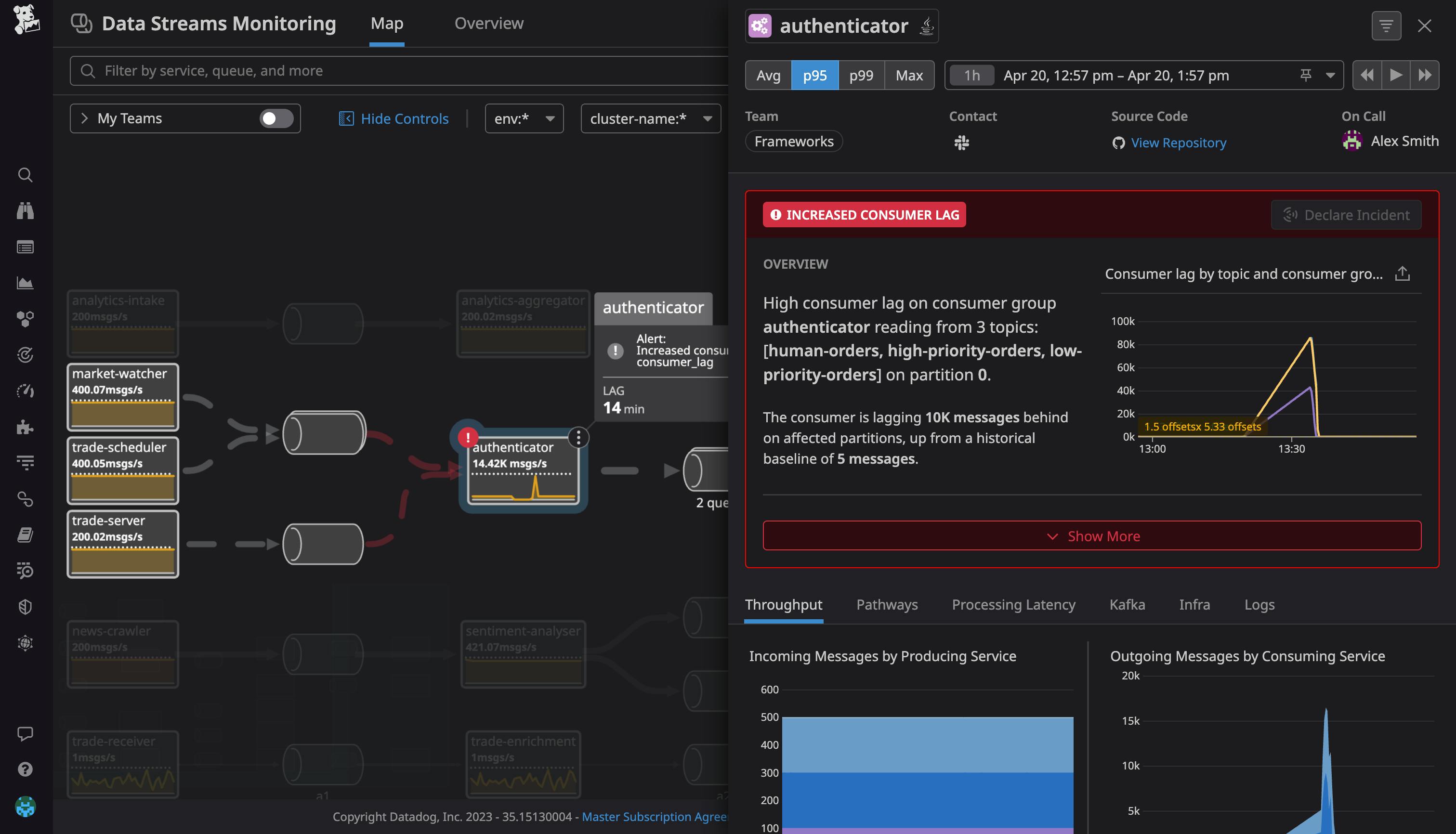Click the Java icon beside authenticator title
Image resolution: width=1456 pixels, height=834 pixels.
926,26
